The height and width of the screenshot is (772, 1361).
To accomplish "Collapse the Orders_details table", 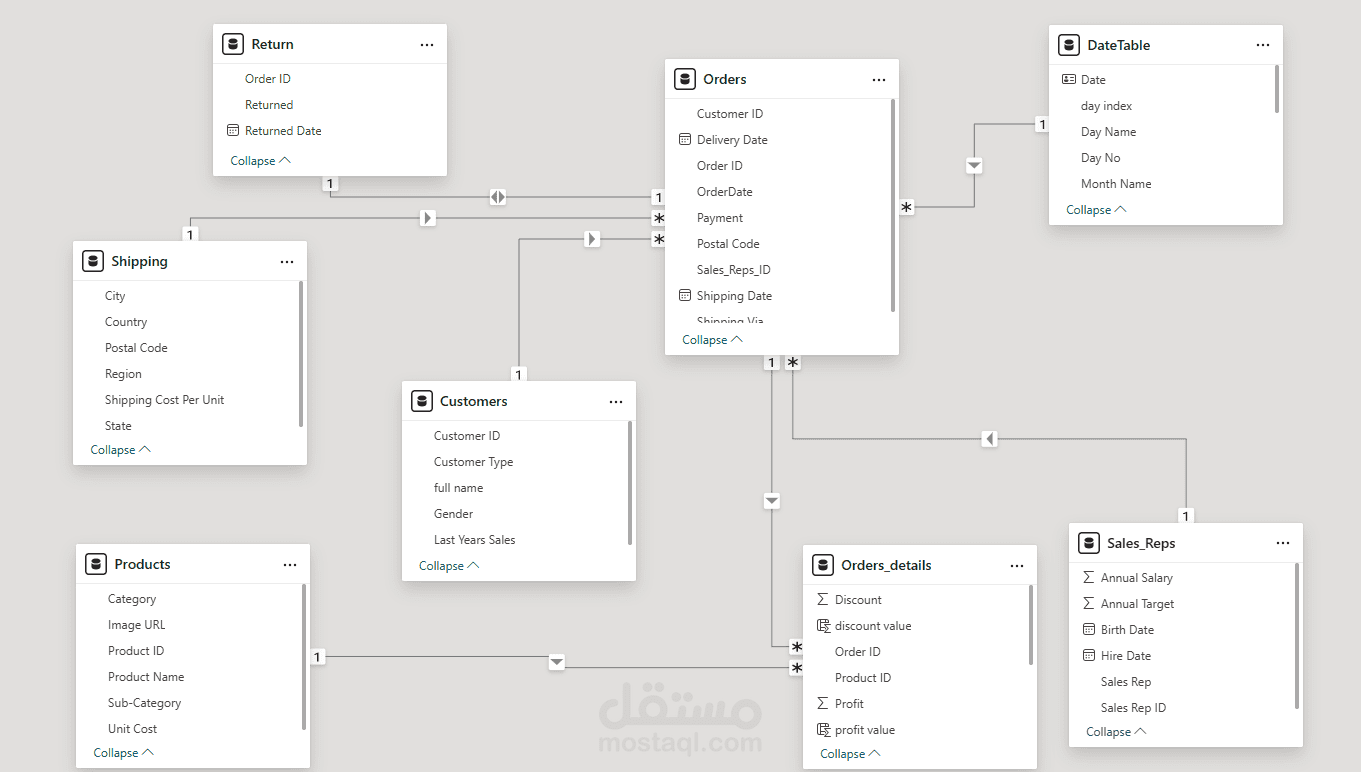I will click(x=850, y=754).
